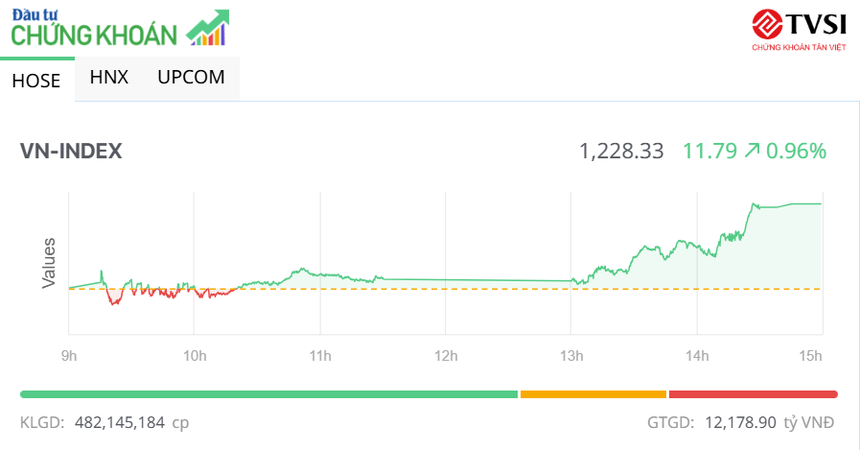This screenshot has width=860, height=450.
Task: Click the red decliners bar segment
Action: (x=753, y=394)
